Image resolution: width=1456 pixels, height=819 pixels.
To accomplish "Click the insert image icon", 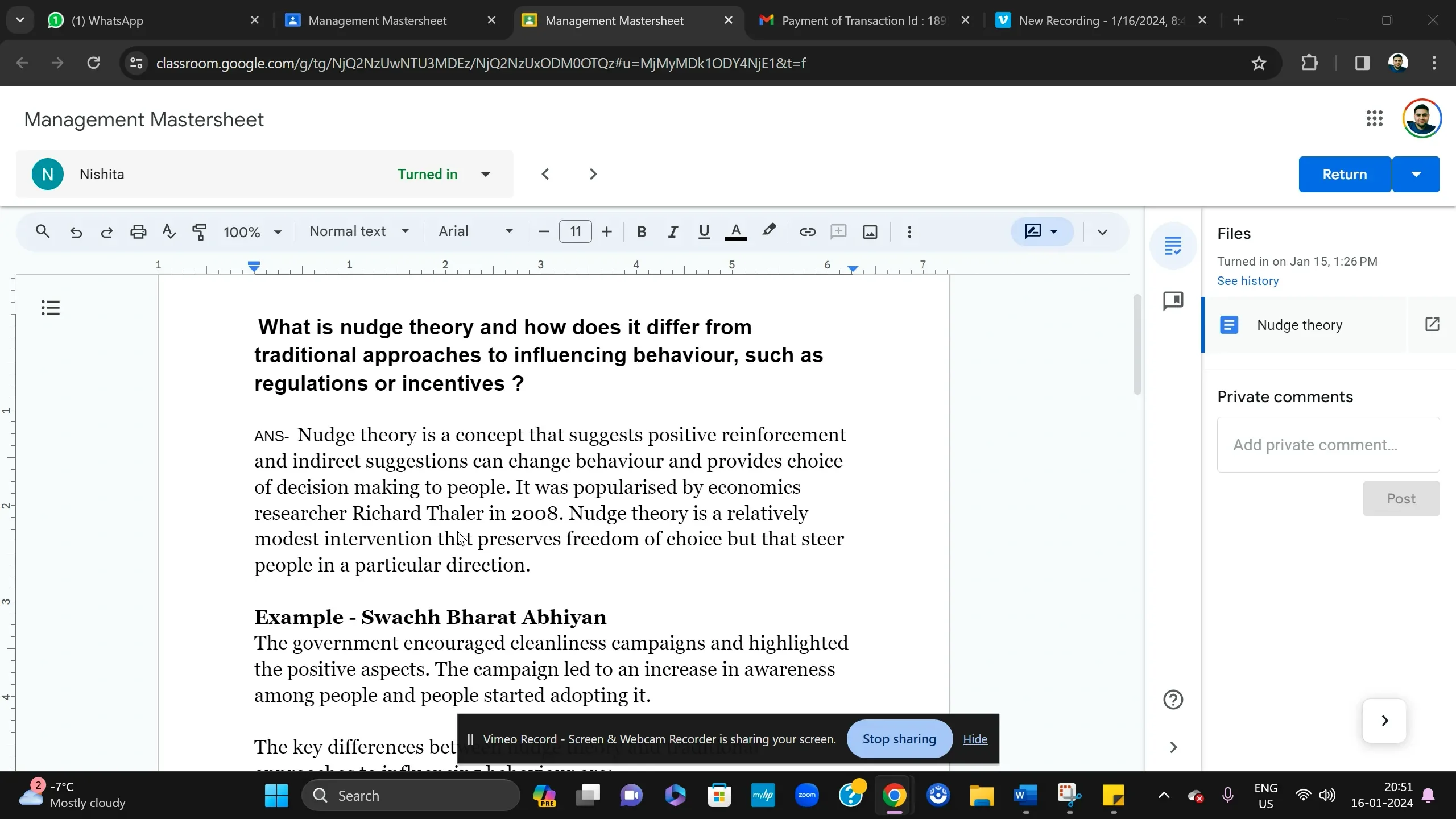I will [870, 232].
